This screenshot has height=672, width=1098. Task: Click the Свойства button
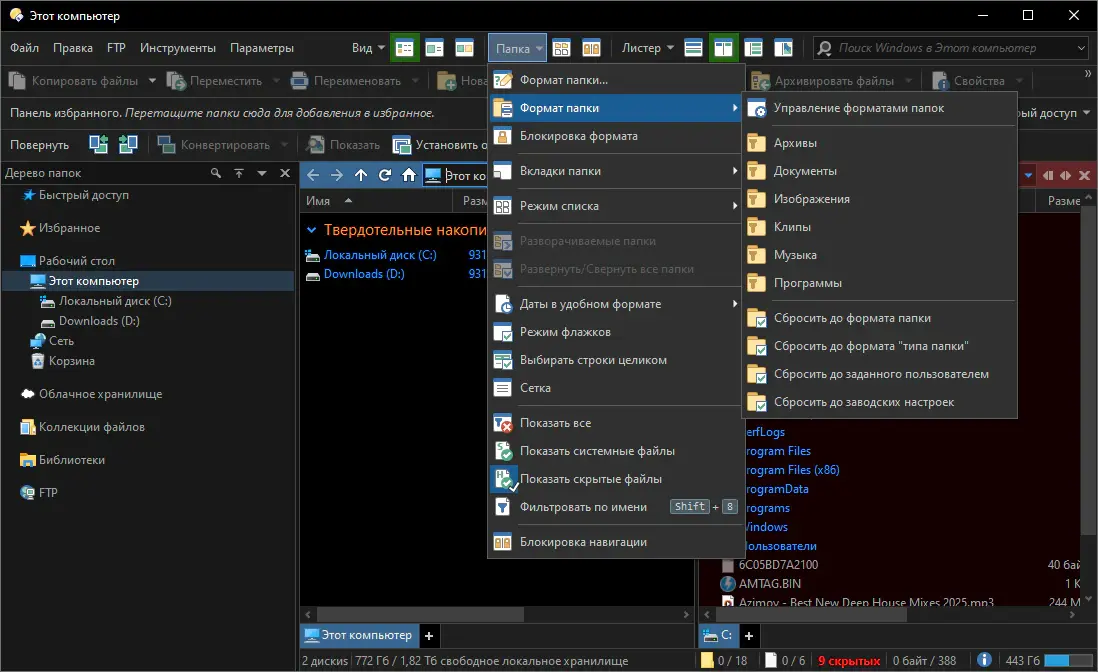tap(969, 80)
